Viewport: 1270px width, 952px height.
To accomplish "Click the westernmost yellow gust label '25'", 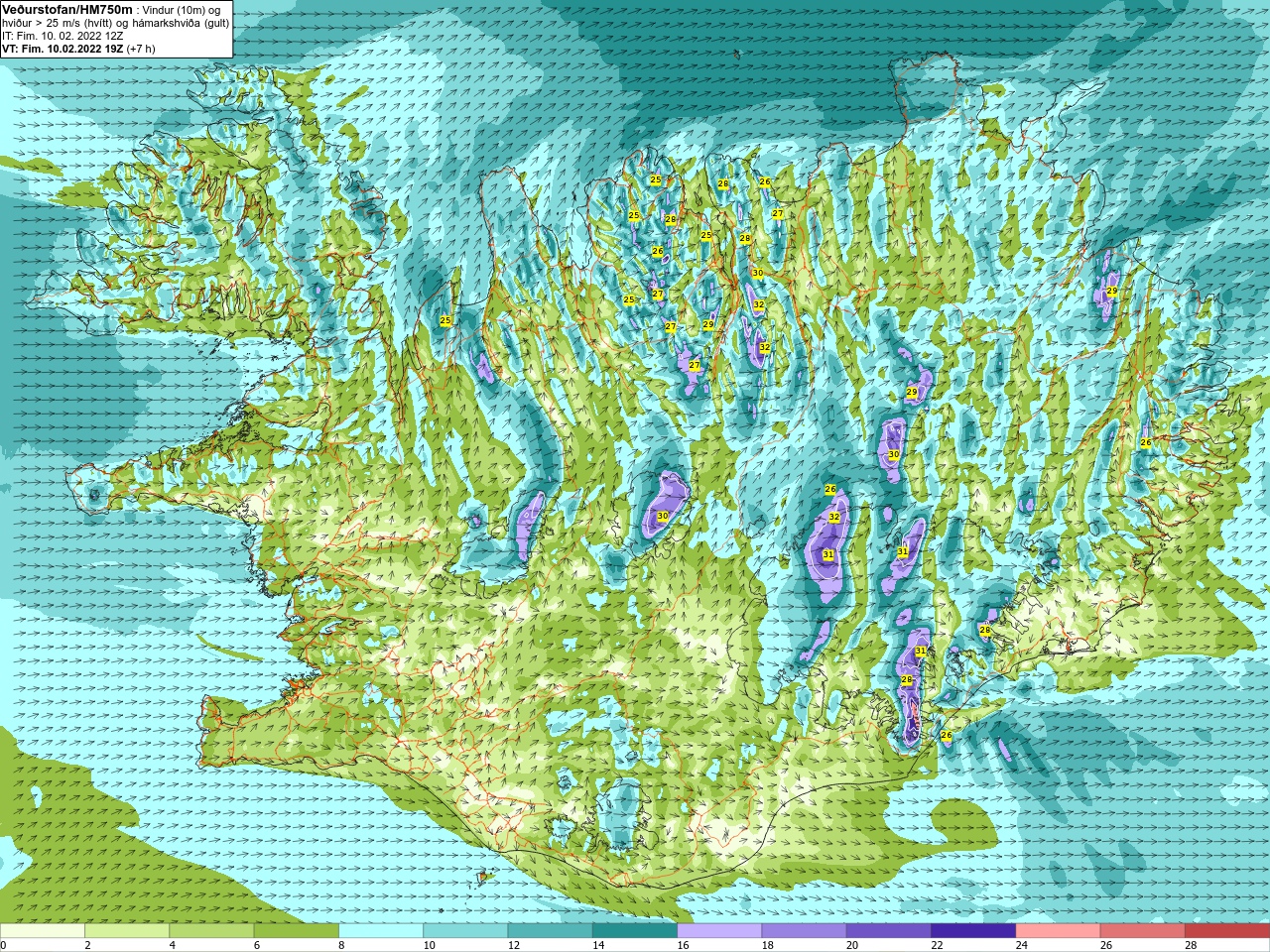I will [x=445, y=320].
